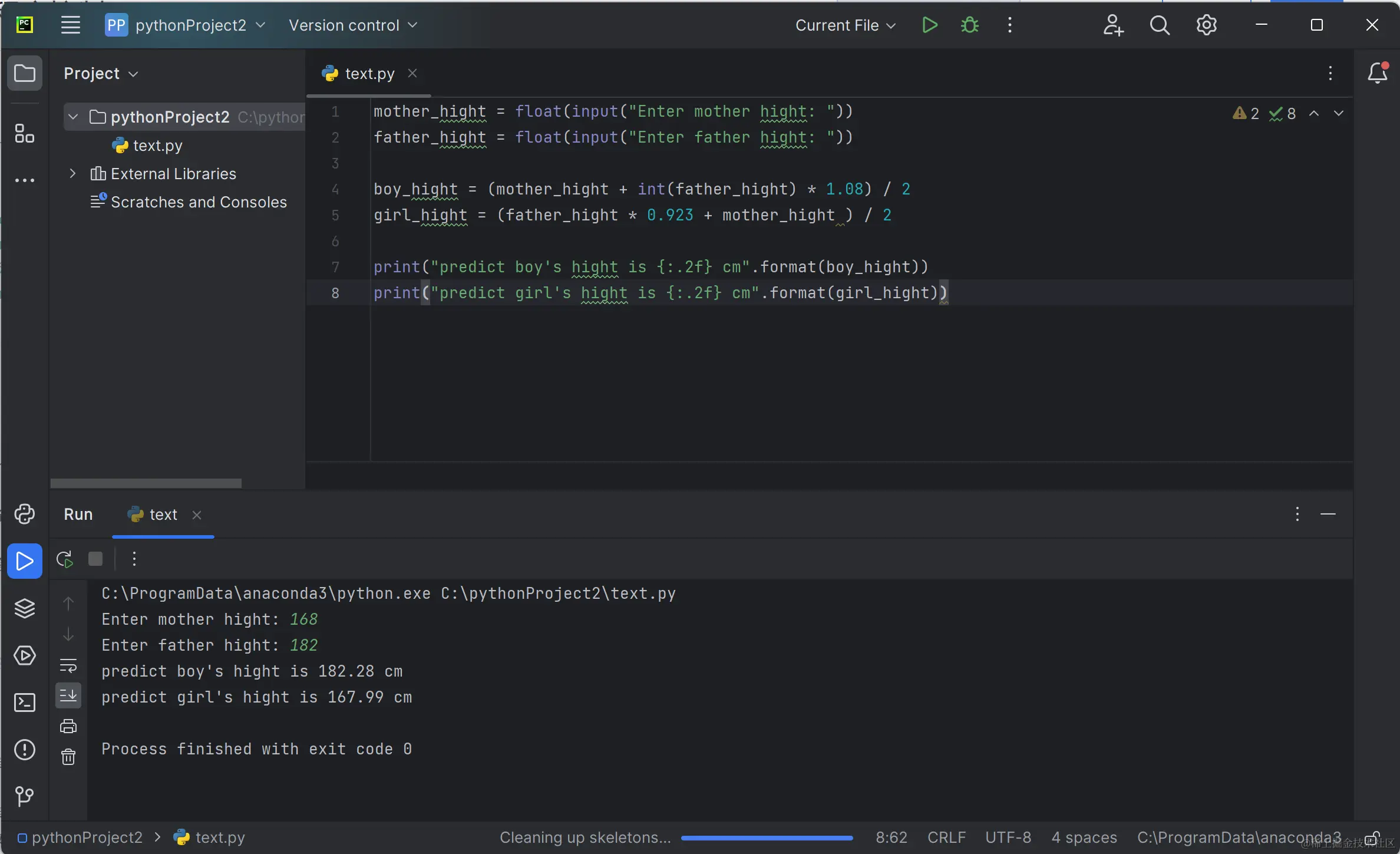Open the Python Packages tool window

[x=24, y=608]
